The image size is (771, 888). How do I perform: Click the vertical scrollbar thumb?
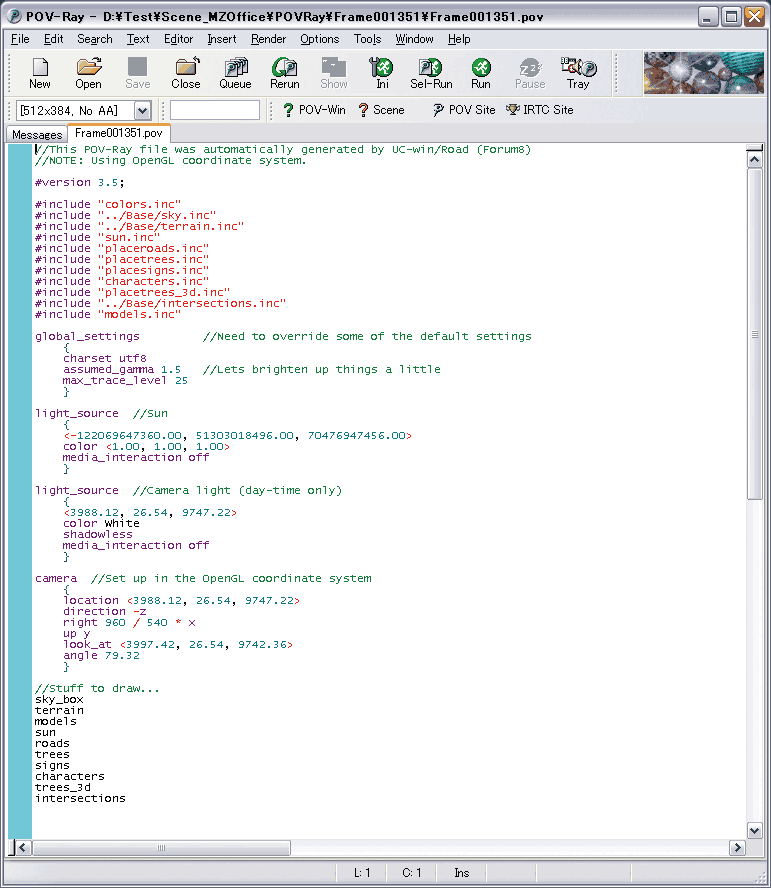[754, 334]
